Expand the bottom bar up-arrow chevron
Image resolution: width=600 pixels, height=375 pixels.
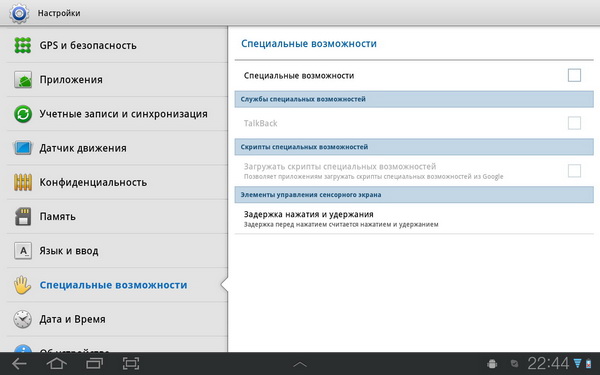click(300, 364)
